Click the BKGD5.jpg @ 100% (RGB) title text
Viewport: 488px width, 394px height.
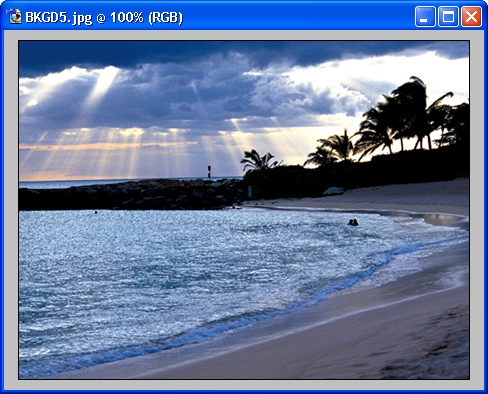pos(104,17)
